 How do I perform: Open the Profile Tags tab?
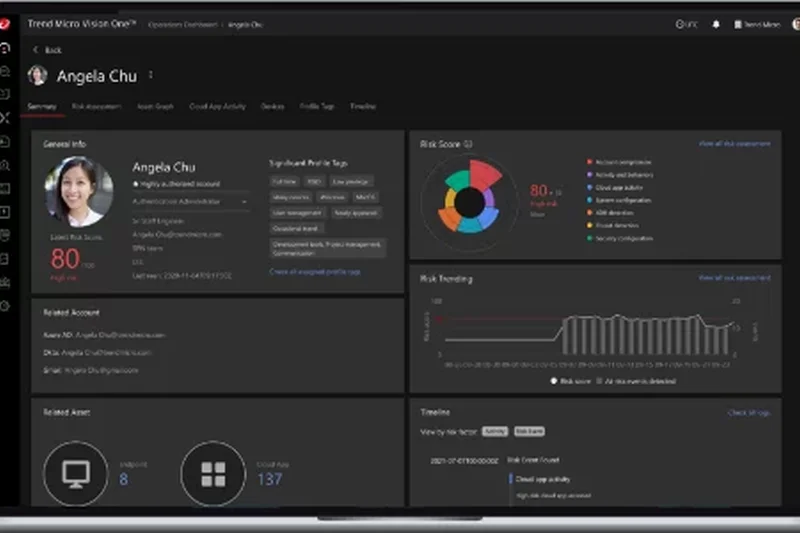coord(317,107)
